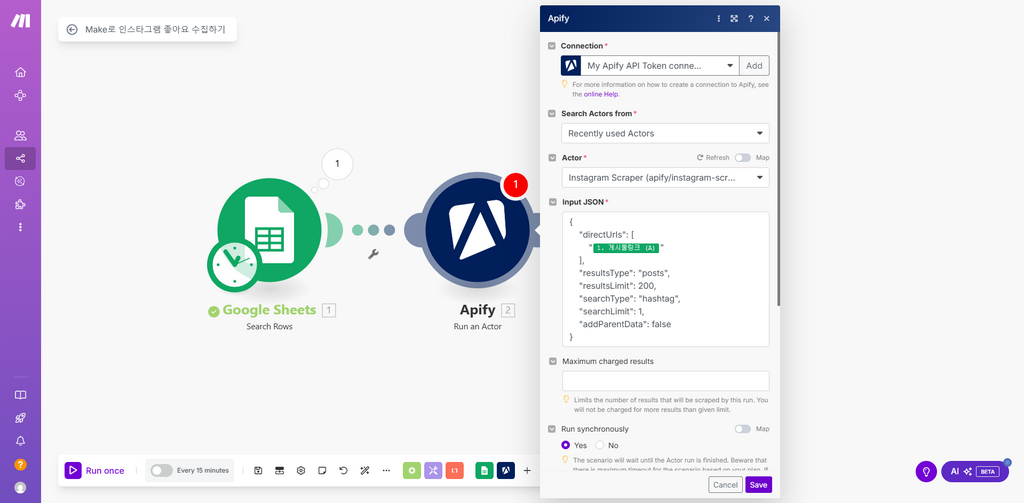Open the online Help link
This screenshot has width=1024, height=503.
coord(601,94)
